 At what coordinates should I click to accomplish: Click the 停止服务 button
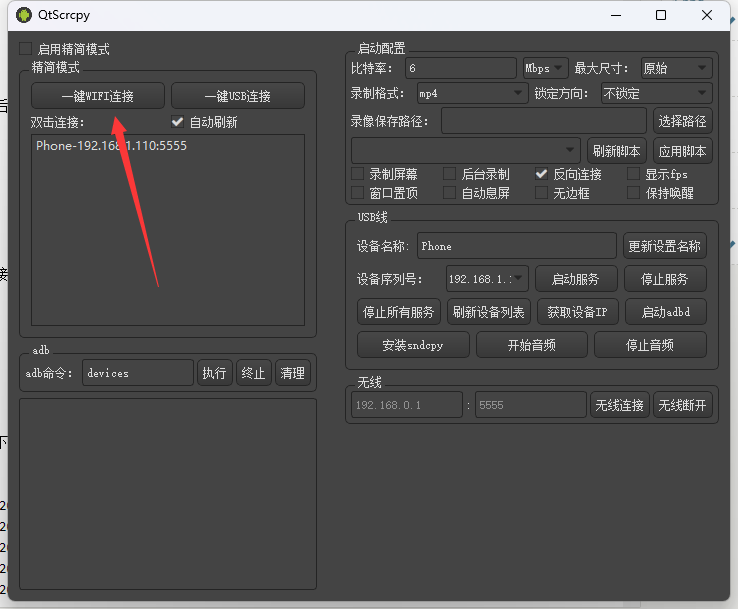pyautogui.click(x=665, y=279)
